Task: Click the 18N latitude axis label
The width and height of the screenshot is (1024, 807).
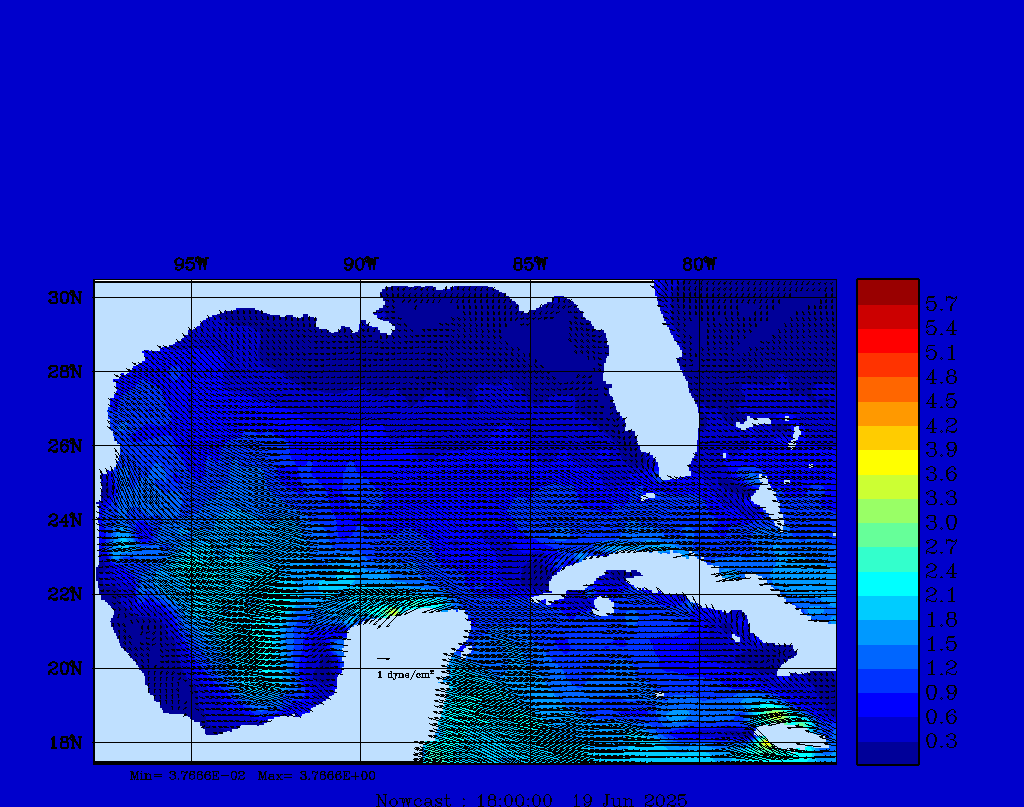Action: (63, 742)
